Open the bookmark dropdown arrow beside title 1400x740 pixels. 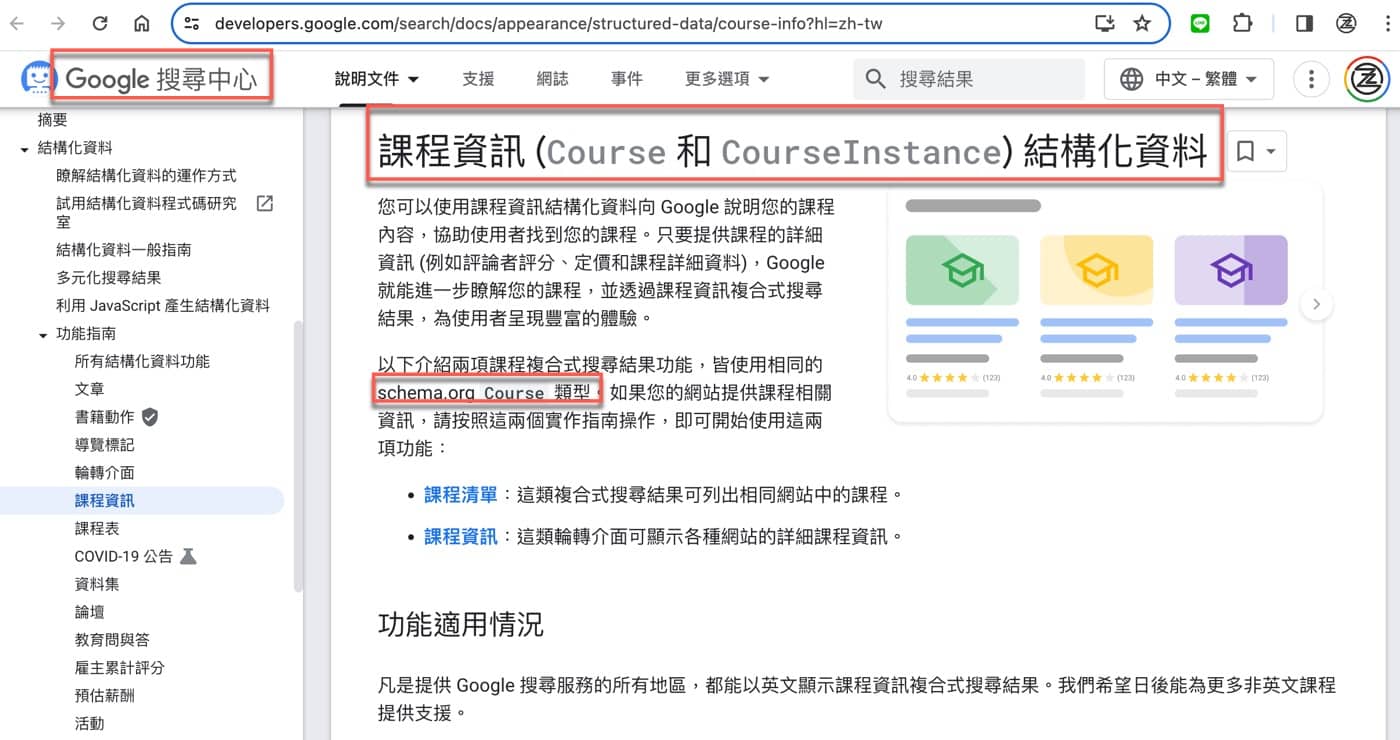(x=1271, y=152)
